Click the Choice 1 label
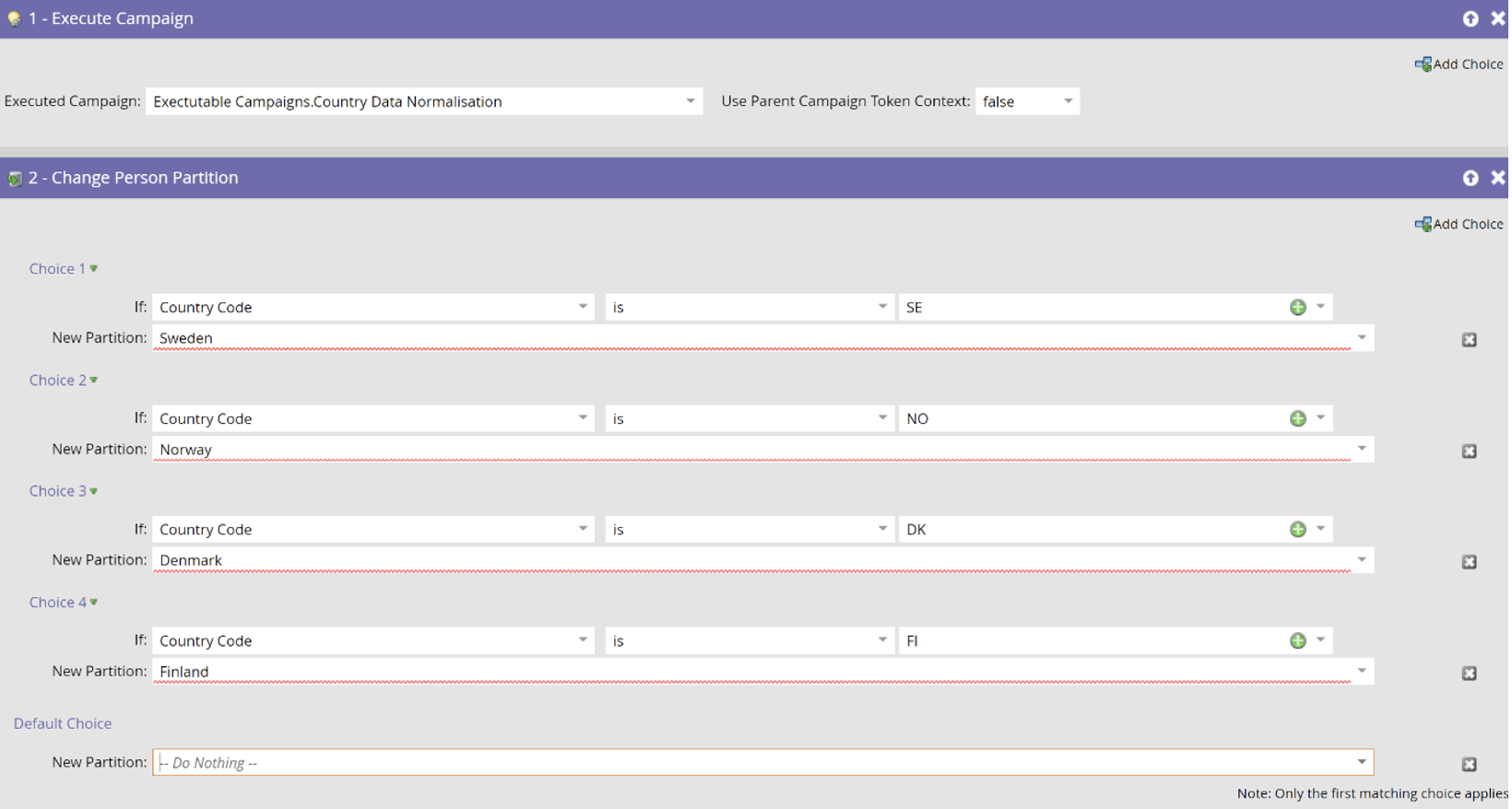The image size is (1512, 809). click(57, 269)
